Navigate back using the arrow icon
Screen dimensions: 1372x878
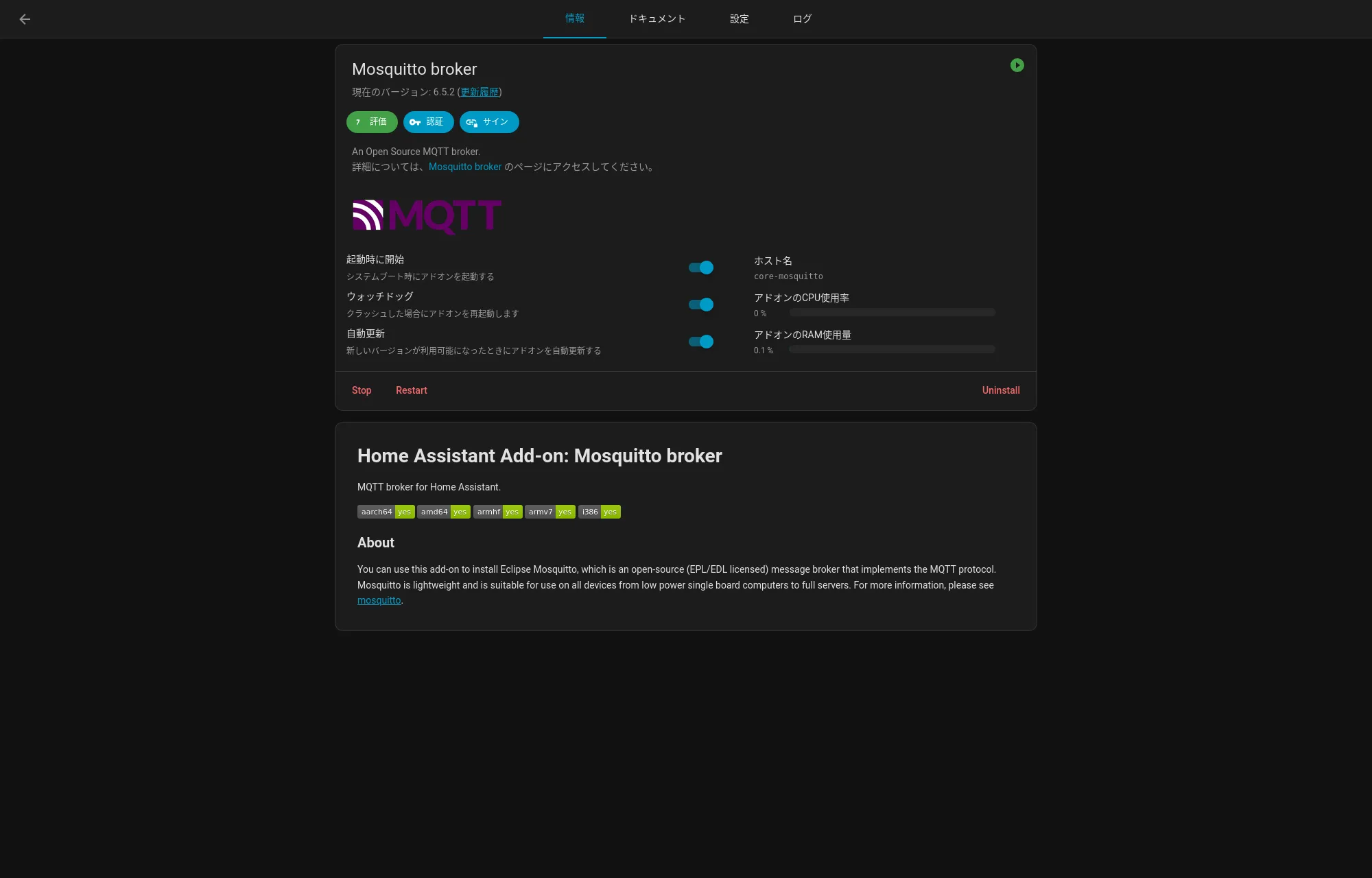click(x=25, y=19)
